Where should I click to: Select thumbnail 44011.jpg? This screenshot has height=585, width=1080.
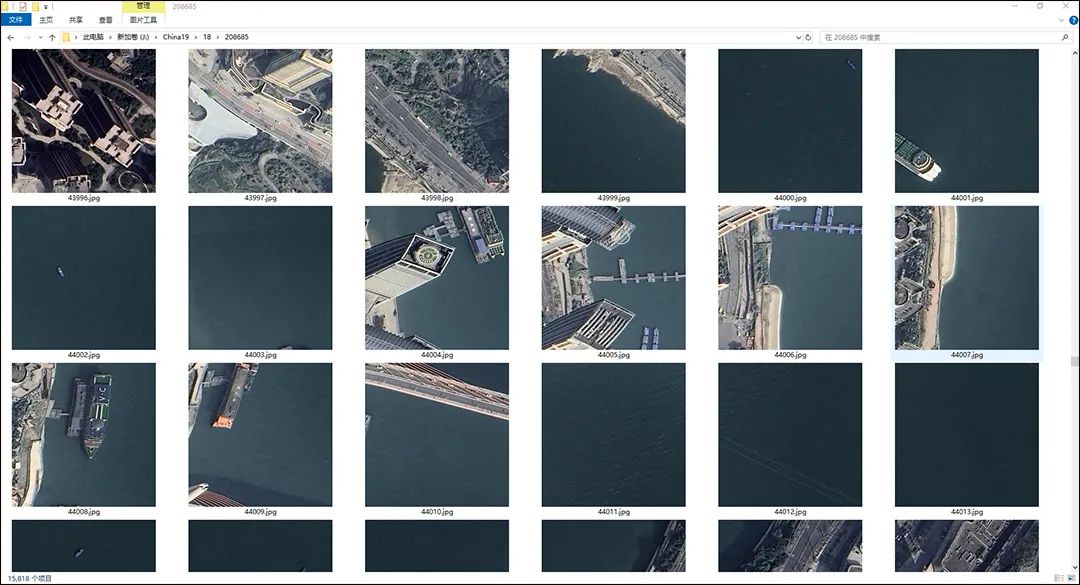click(x=614, y=435)
